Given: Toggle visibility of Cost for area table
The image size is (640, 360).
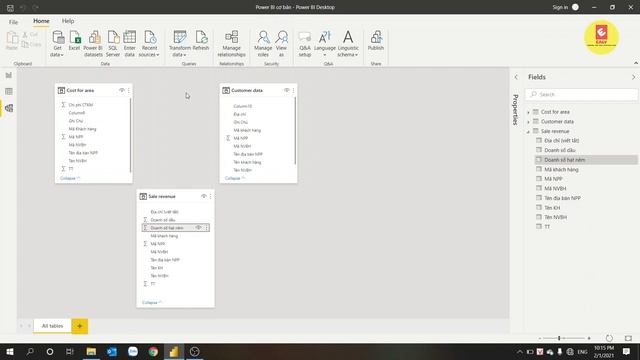Looking at the screenshot, I should [x=122, y=90].
